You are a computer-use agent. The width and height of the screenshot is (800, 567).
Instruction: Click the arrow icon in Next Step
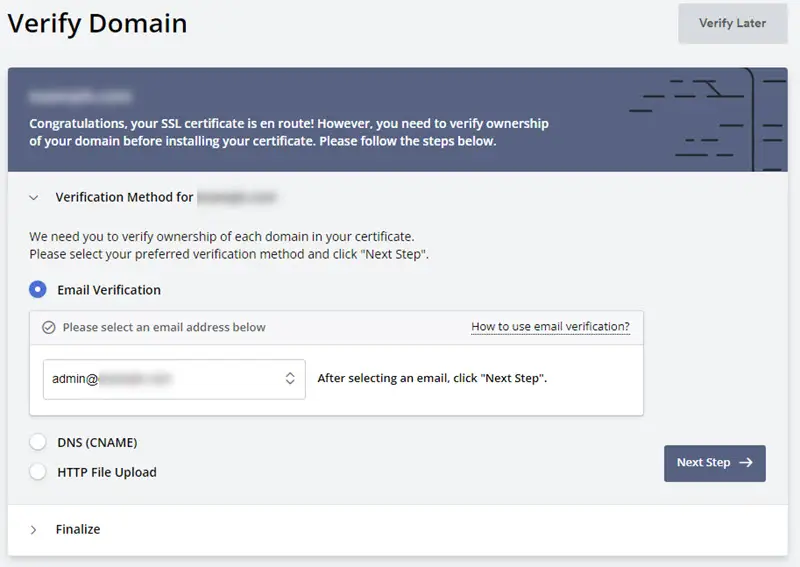pos(746,462)
